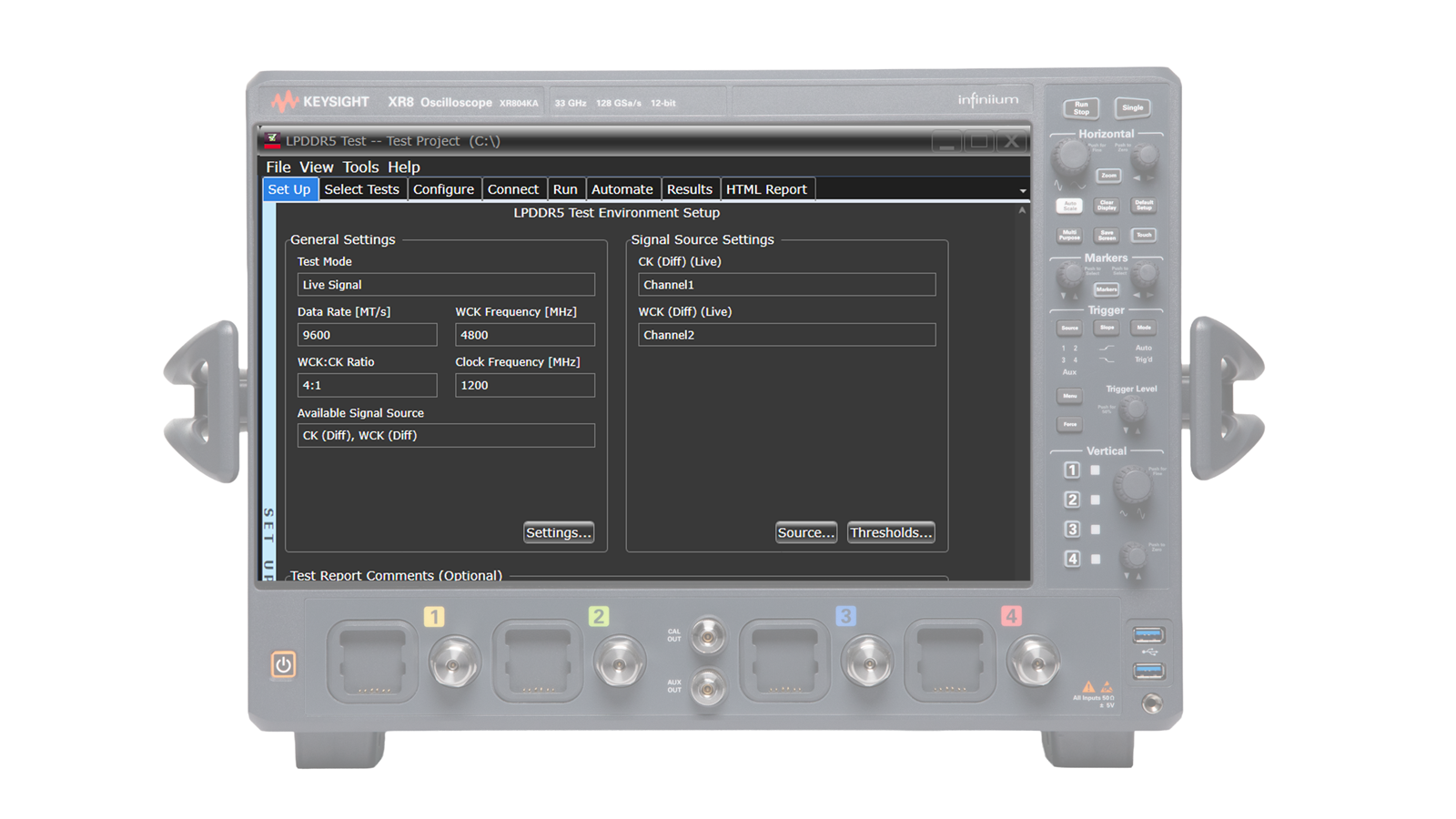Click the Clock Frequency 1200 field
This screenshot has width=1456, height=819.
pyautogui.click(x=525, y=385)
